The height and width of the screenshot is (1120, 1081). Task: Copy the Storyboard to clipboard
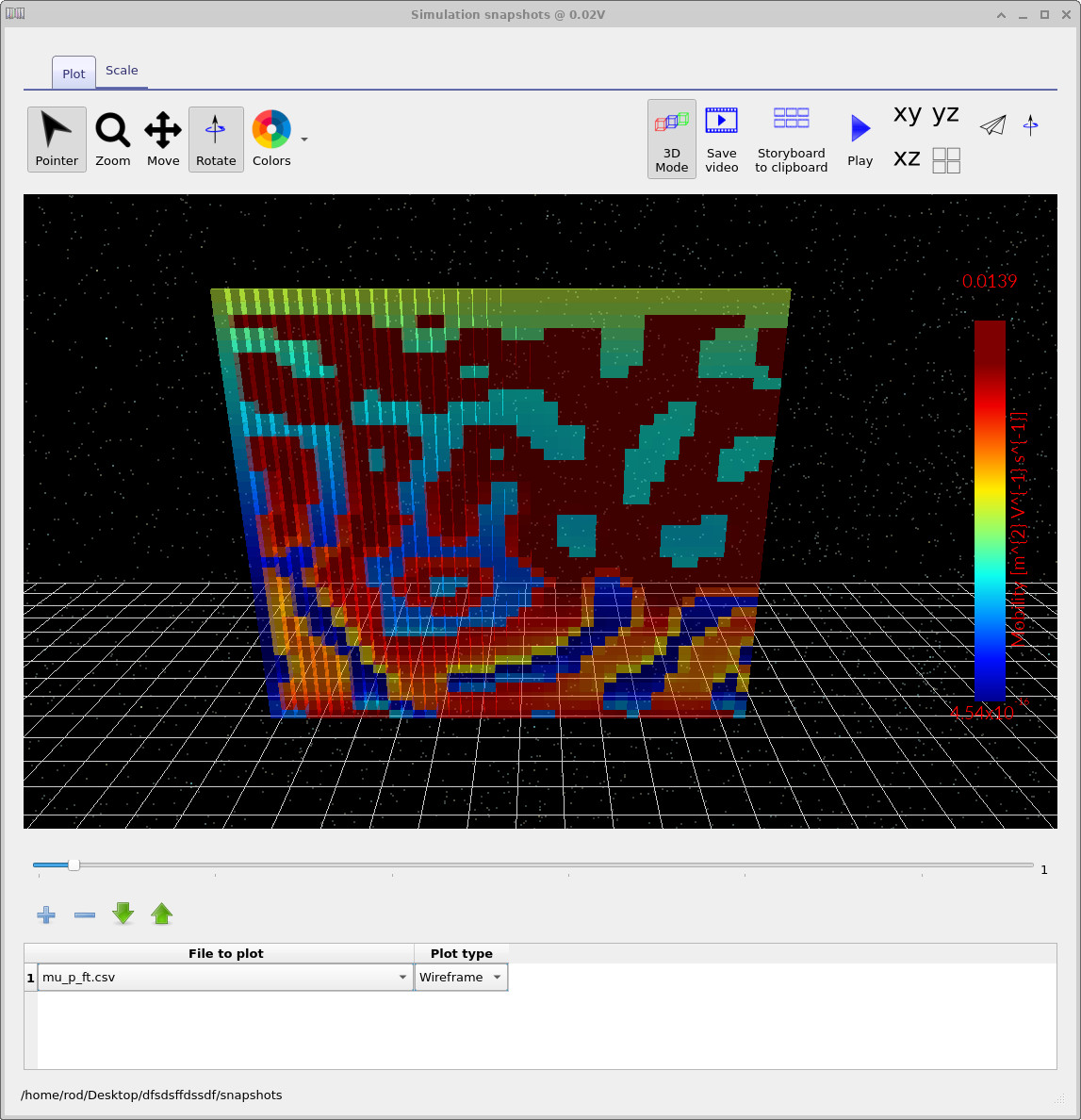click(x=791, y=139)
